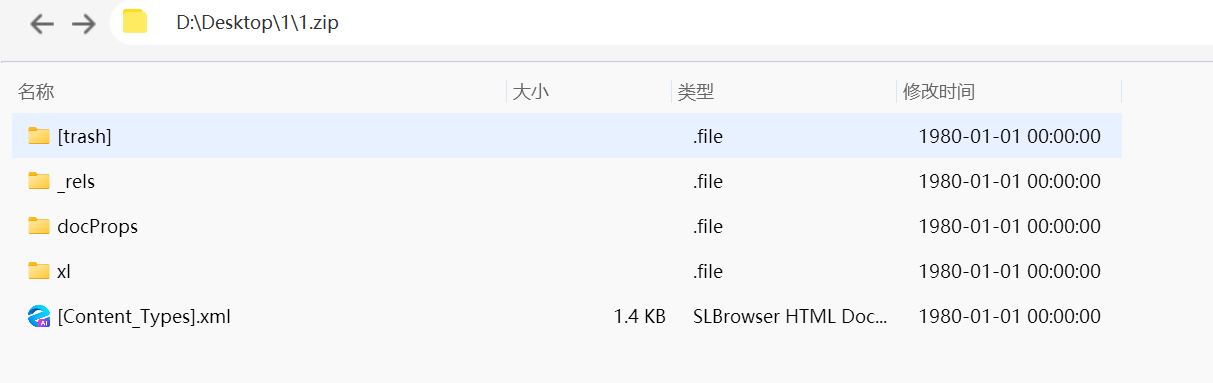Sort by the 修改时间 column header
The image size is (1213, 383).
pyautogui.click(x=939, y=92)
